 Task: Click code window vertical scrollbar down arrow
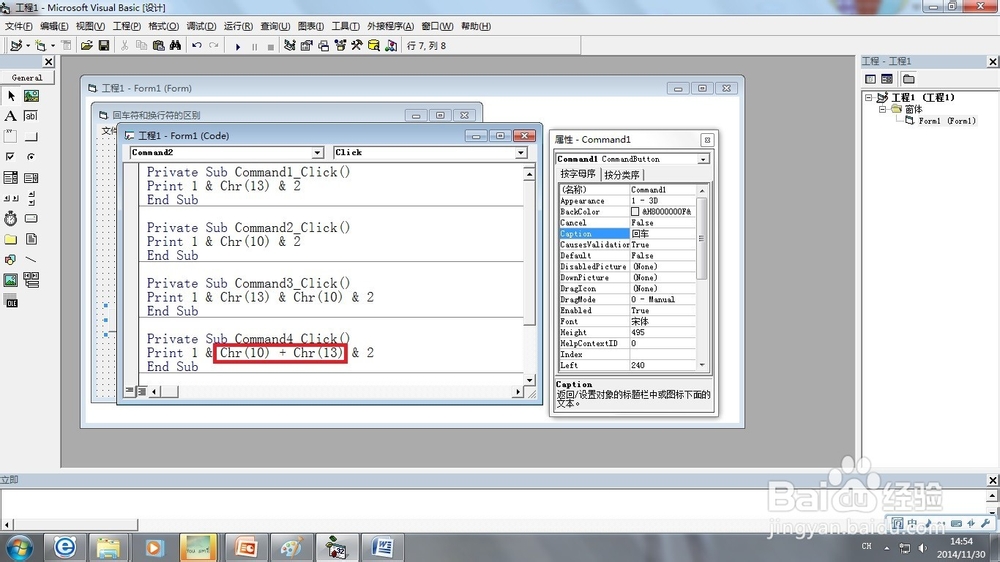pos(529,380)
